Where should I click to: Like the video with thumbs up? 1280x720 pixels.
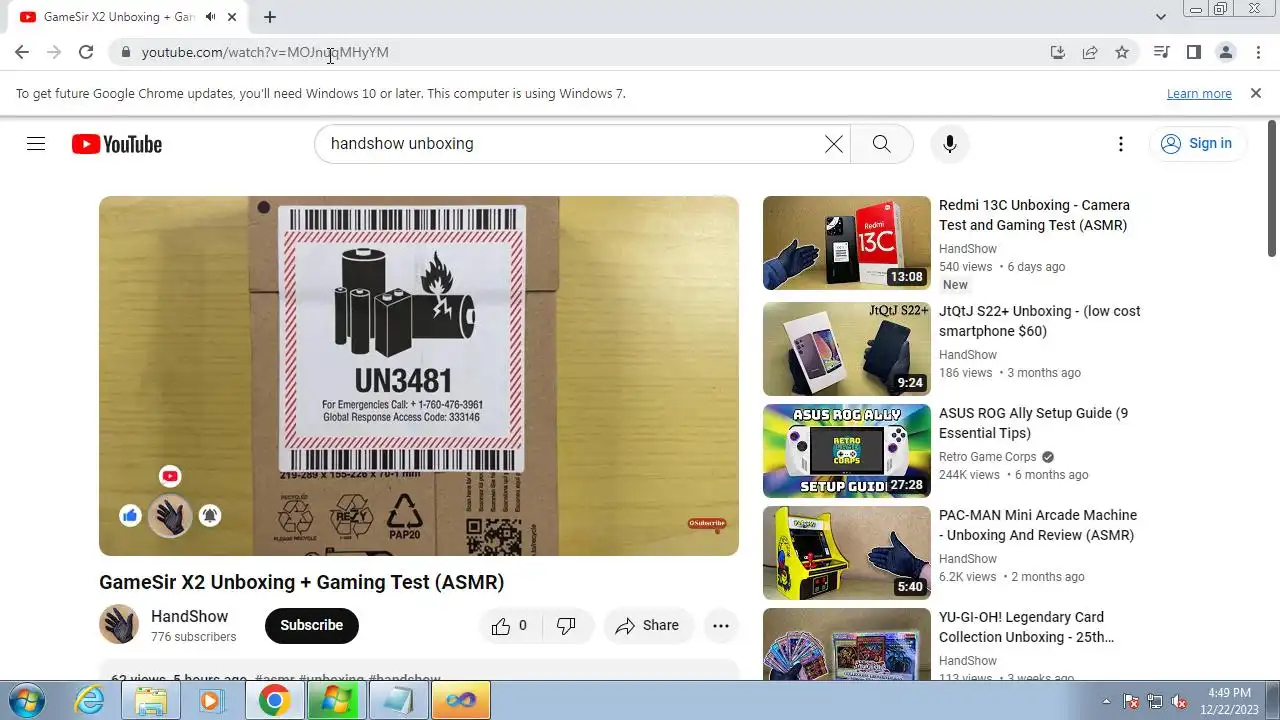508,626
